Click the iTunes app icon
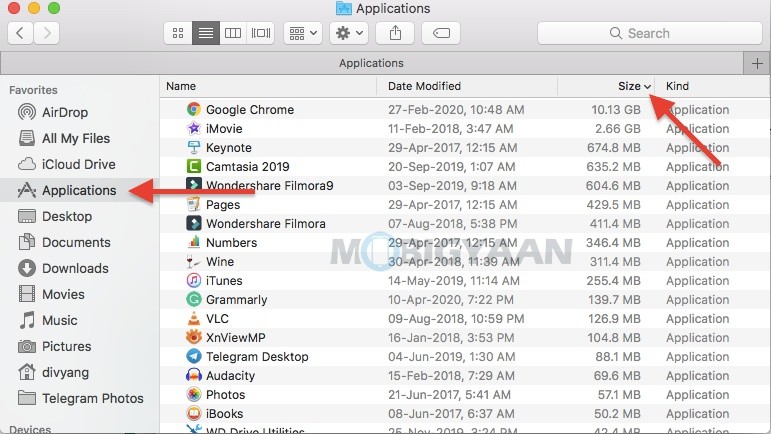The image size is (771, 434). click(x=194, y=280)
